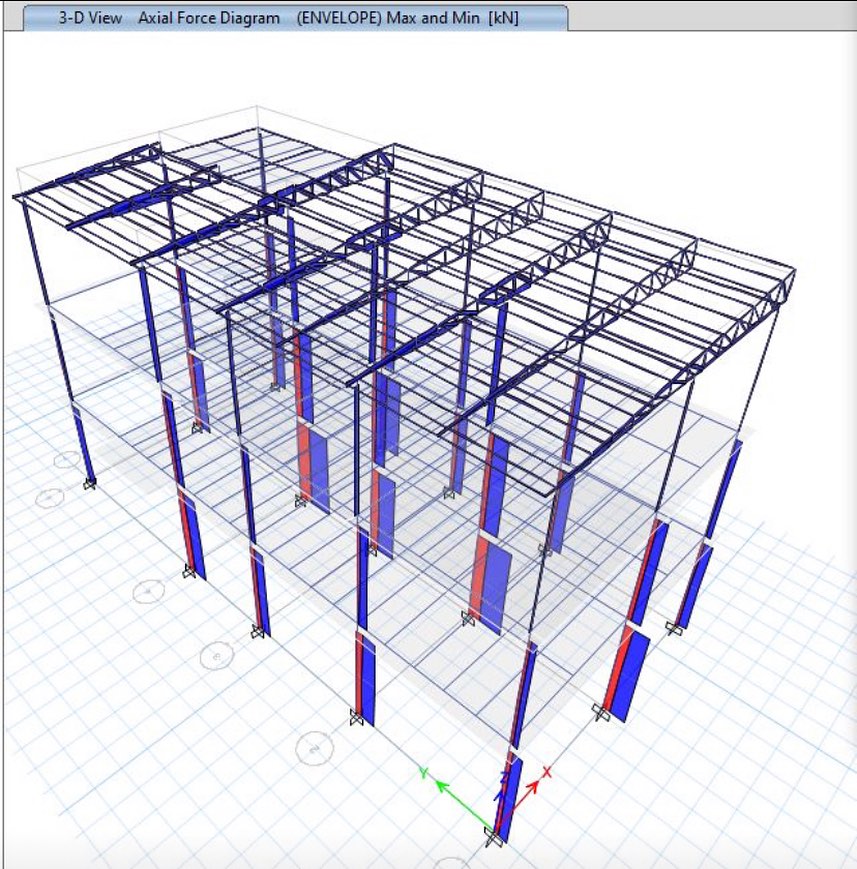The height and width of the screenshot is (869, 857).
Task: Click the upper storey of the rightmost column
Action: pos(722,490)
